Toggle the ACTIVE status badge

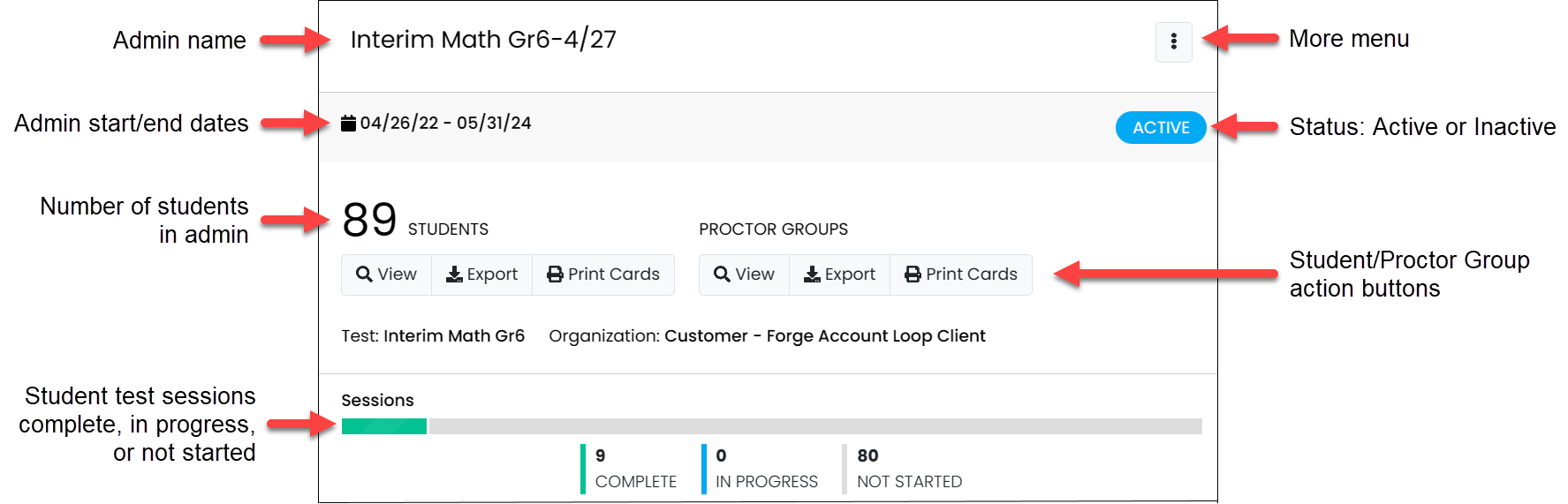click(x=1161, y=128)
